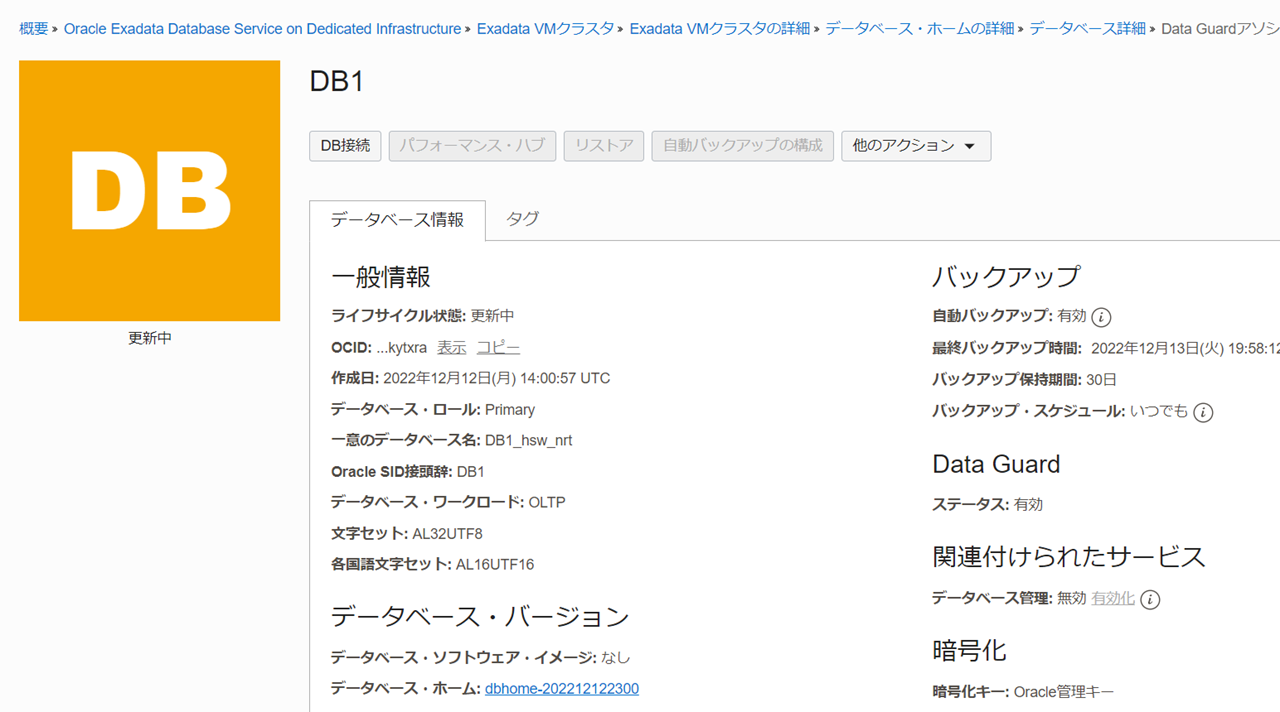
Task: Click the パフォーマンス・ハブ button
Action: click(472, 146)
